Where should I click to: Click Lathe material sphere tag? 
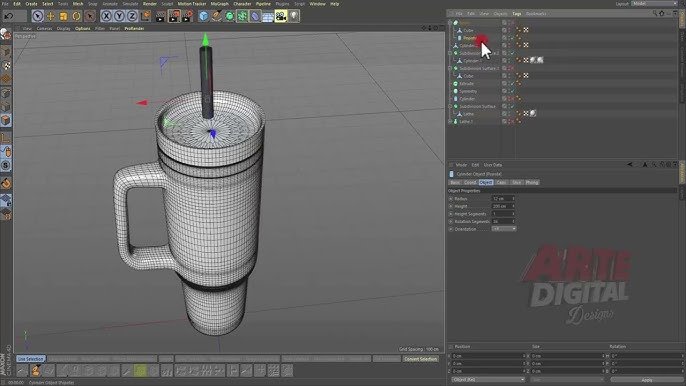coord(533,113)
